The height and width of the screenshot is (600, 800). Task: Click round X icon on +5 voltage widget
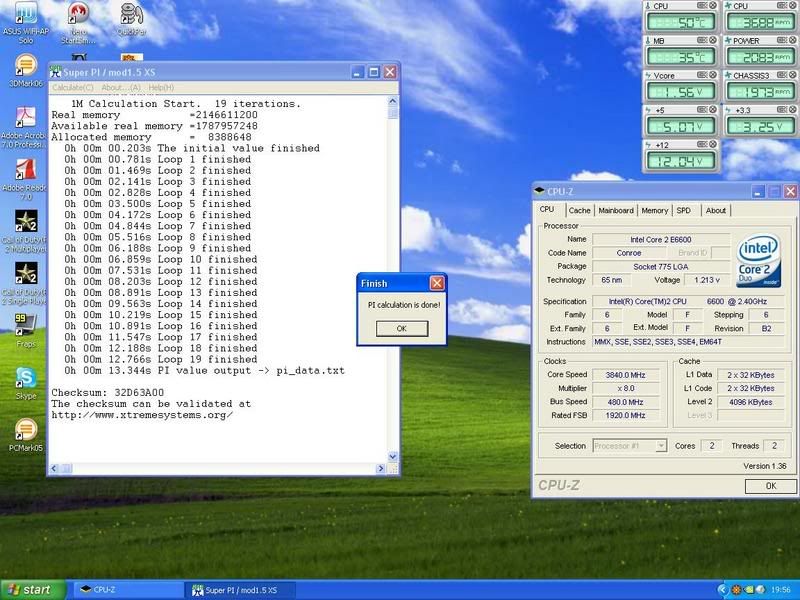pos(713,110)
